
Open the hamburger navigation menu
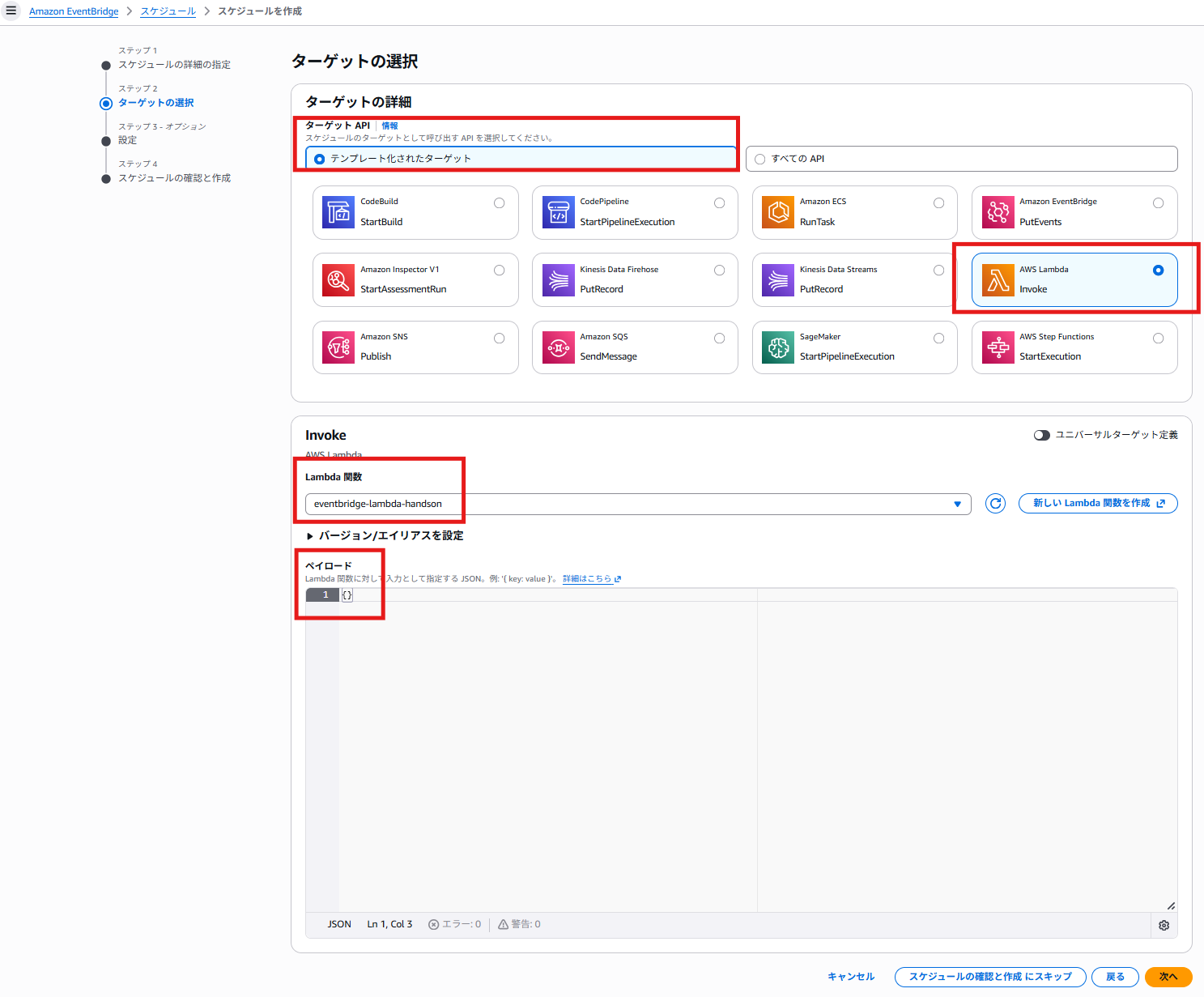pyautogui.click(x=11, y=11)
